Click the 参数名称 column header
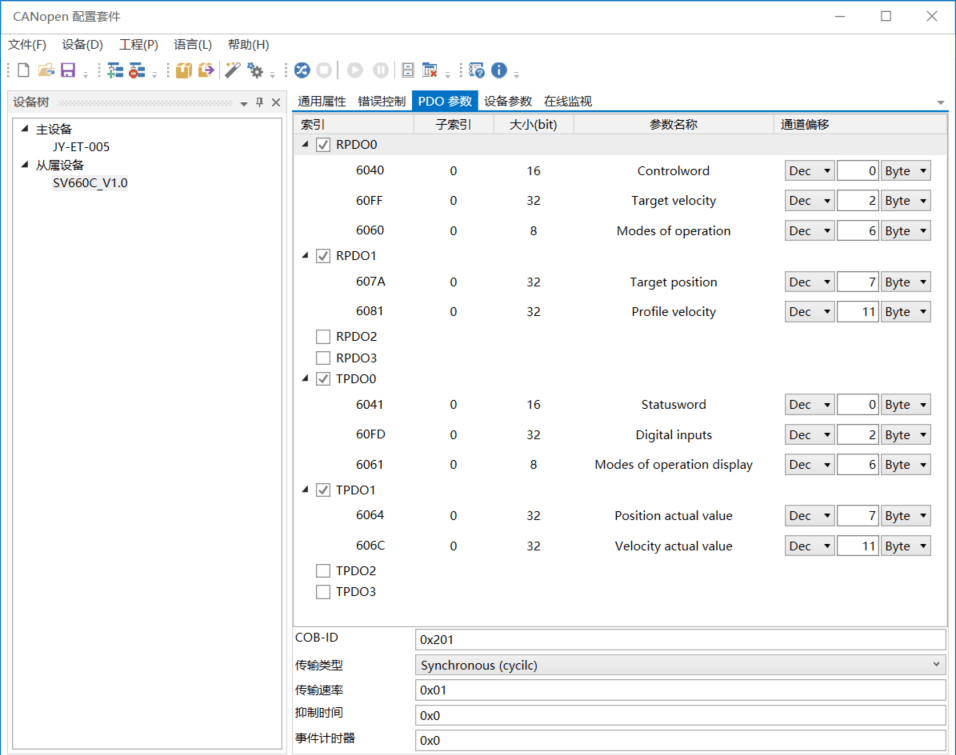Image resolution: width=956 pixels, height=755 pixels. (x=674, y=124)
